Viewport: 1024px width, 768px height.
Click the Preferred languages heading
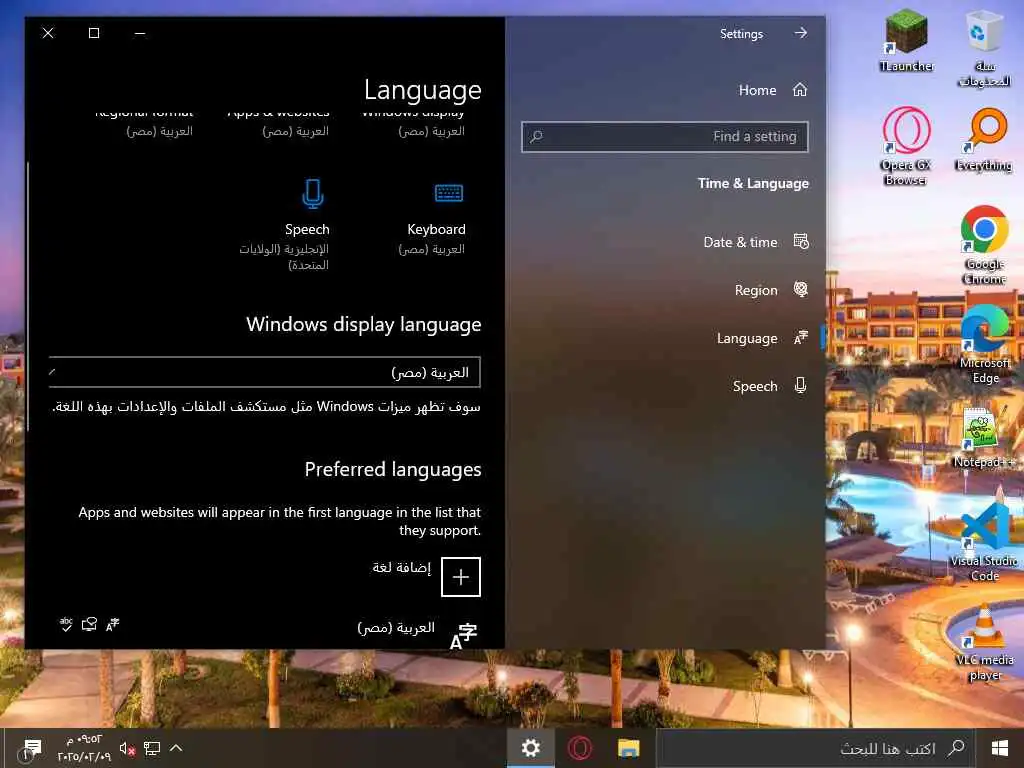point(392,470)
